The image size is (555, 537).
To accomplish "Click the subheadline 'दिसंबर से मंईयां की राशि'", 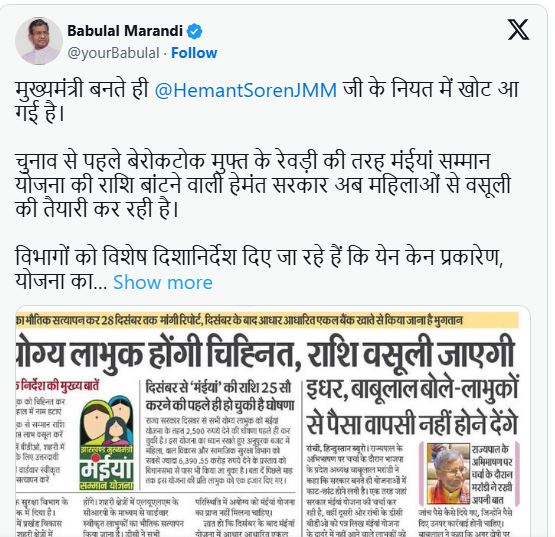I will pyautogui.click(x=218, y=388).
